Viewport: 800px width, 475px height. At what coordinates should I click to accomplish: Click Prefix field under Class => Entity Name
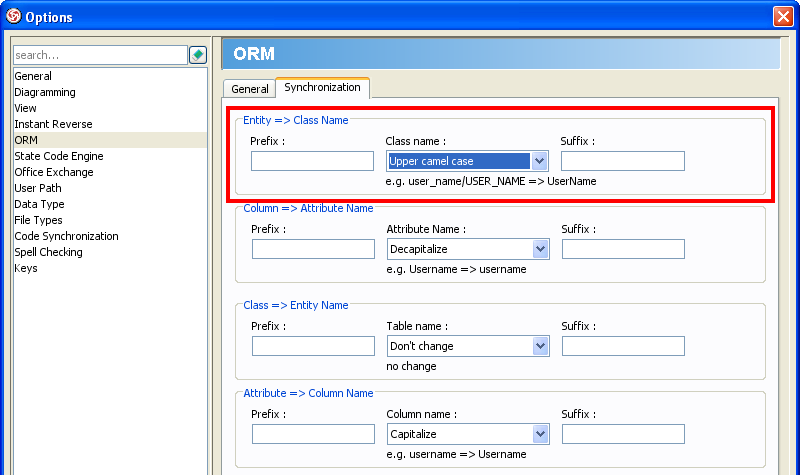[x=313, y=346]
